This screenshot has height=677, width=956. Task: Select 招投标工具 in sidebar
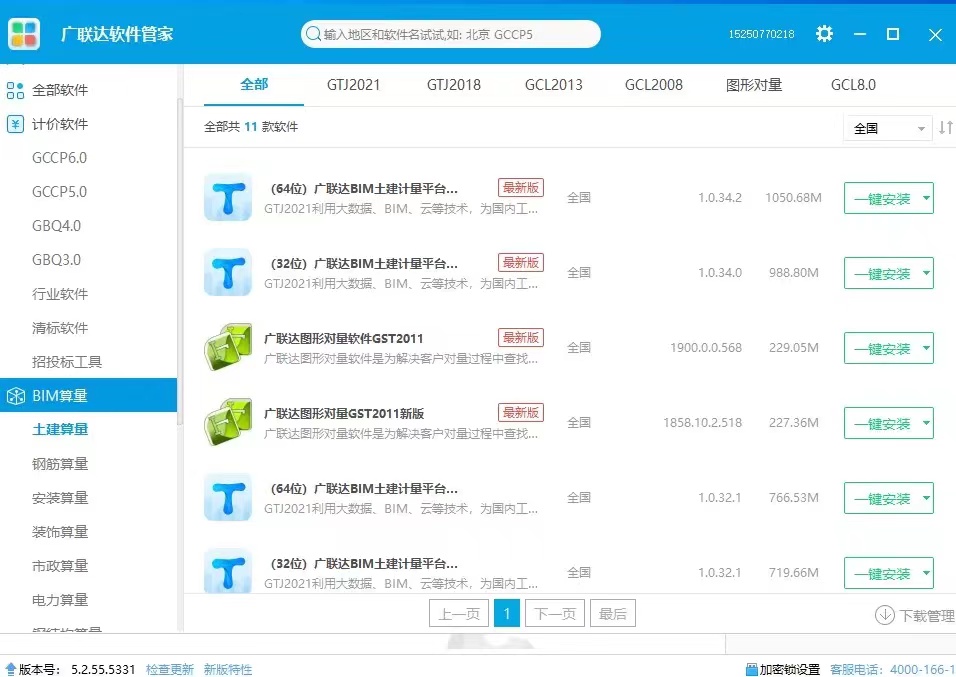66,362
